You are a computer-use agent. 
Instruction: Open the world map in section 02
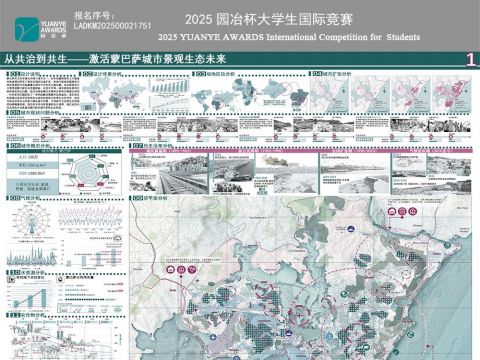pos(114,94)
